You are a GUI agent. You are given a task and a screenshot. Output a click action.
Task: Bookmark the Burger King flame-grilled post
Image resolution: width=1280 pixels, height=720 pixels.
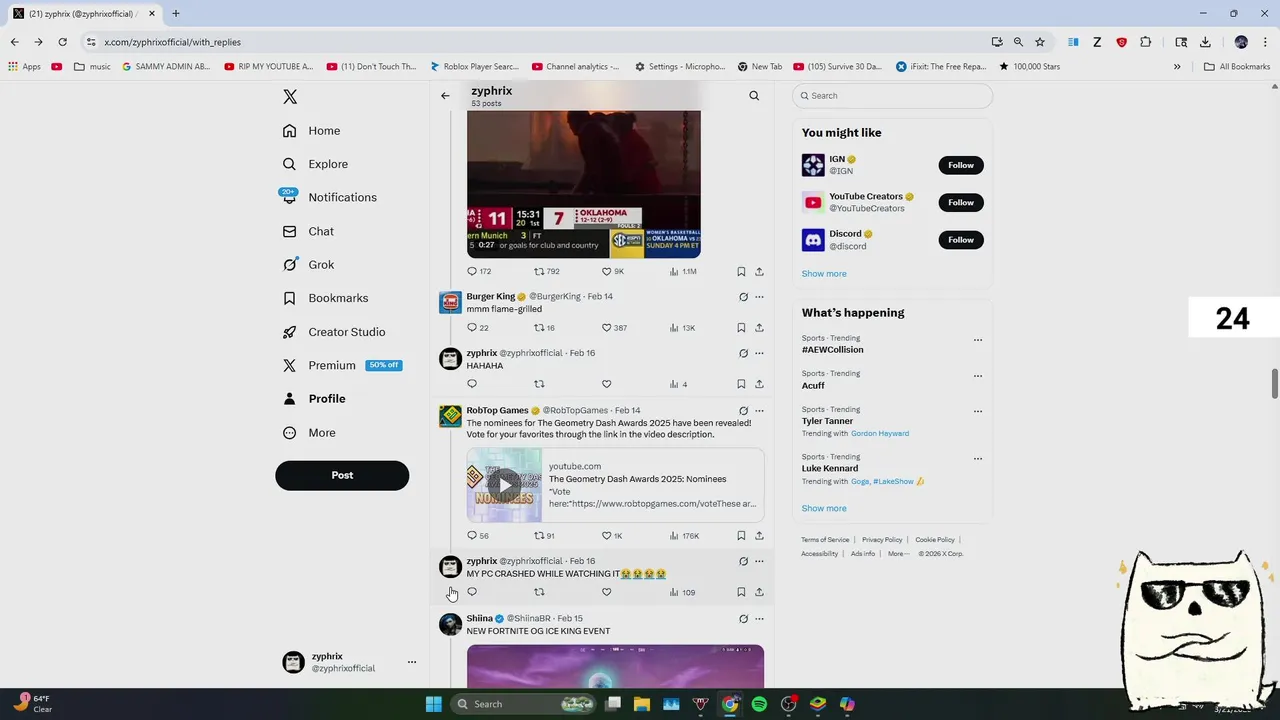tap(741, 328)
